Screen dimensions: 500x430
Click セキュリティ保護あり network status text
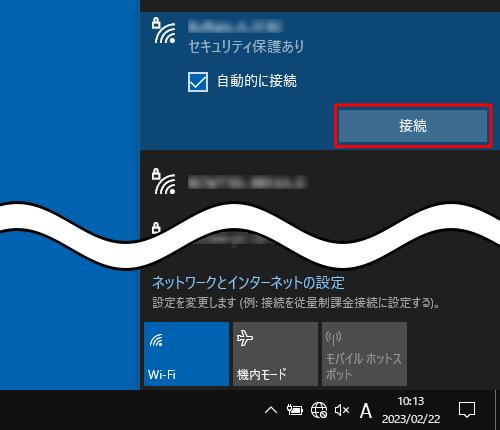pyautogui.click(x=246, y=47)
